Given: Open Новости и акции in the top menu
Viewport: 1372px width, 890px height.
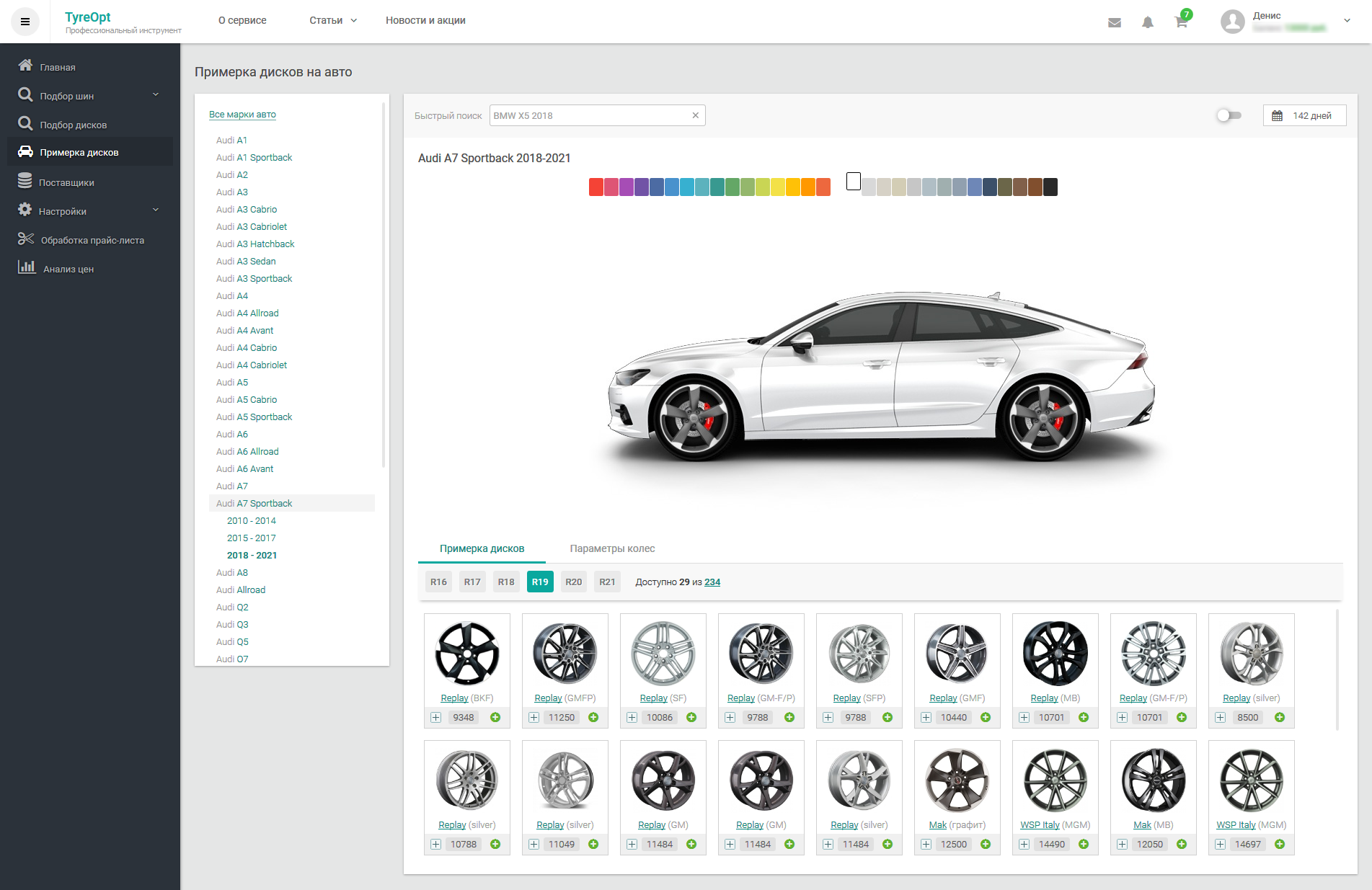Looking at the screenshot, I should click(425, 20).
